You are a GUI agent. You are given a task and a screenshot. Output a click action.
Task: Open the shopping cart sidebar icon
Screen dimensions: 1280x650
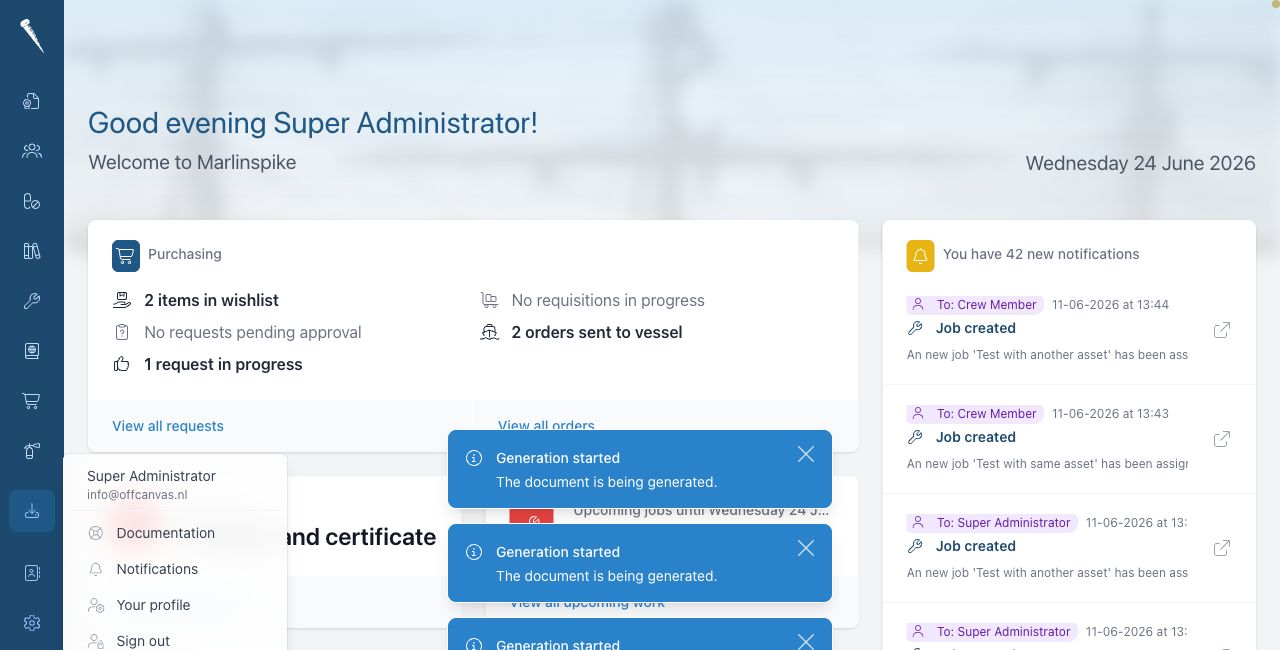tap(32, 401)
